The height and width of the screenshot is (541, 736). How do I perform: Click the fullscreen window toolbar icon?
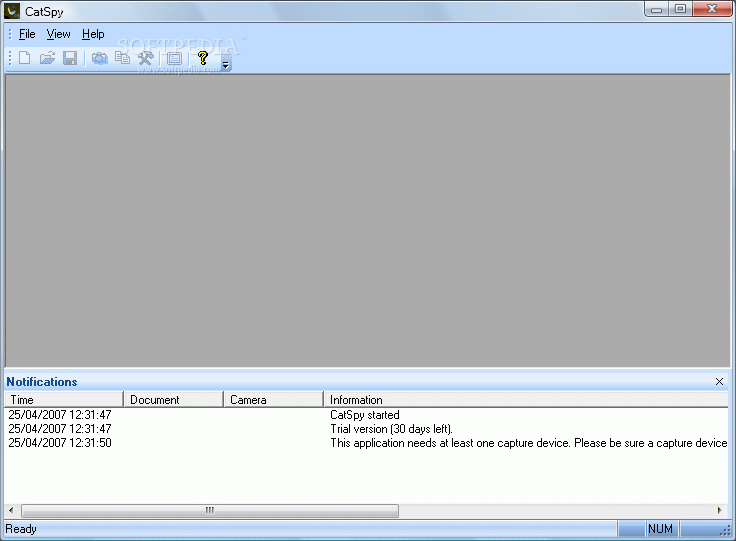click(x=174, y=58)
